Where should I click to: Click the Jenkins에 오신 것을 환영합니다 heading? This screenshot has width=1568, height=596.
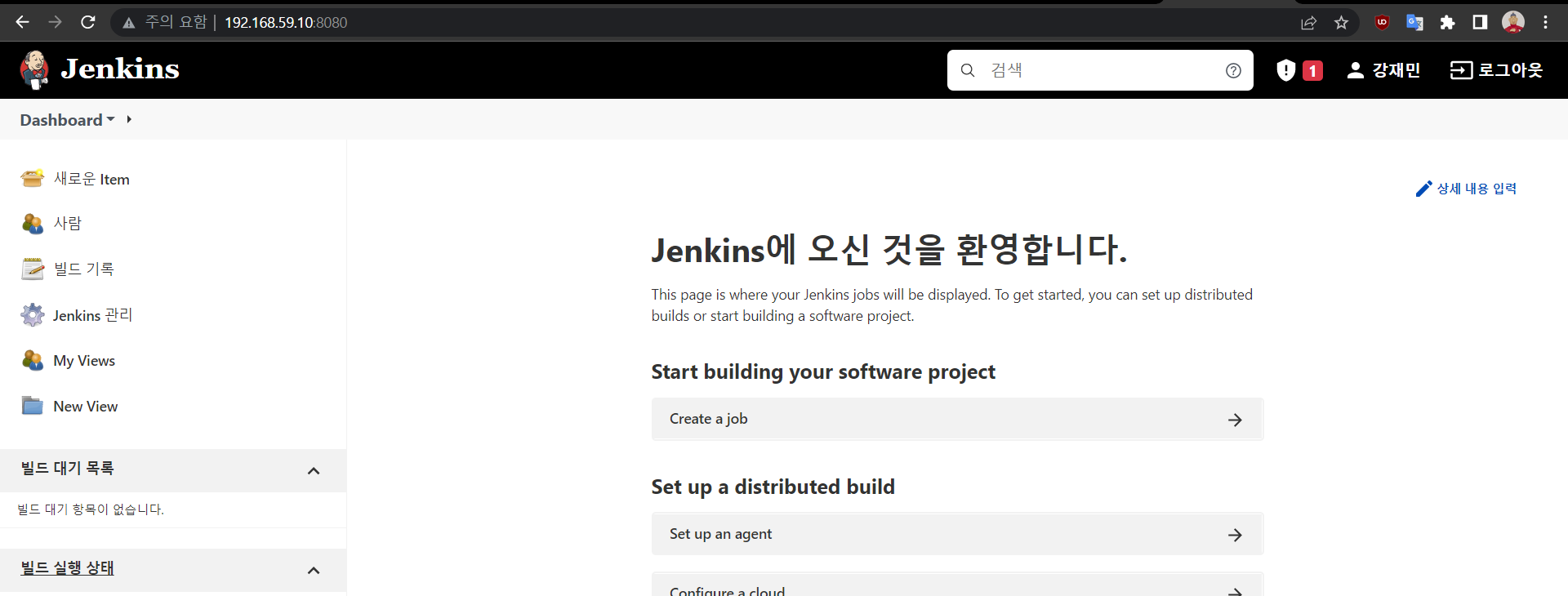[x=889, y=249]
